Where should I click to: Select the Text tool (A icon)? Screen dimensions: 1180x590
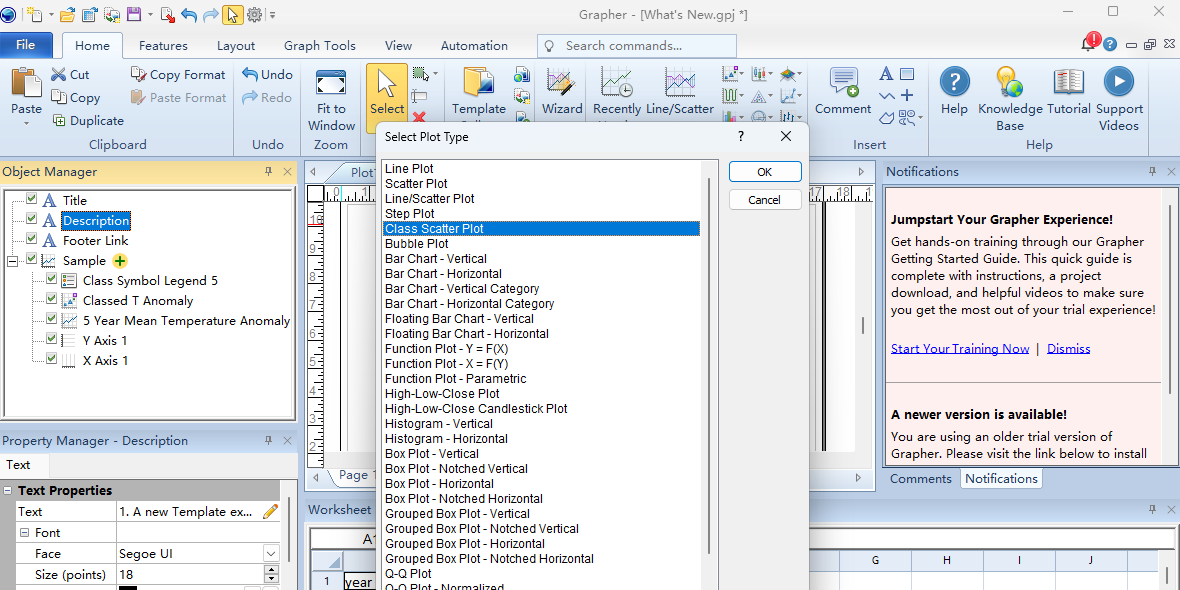pyautogui.click(x=887, y=74)
